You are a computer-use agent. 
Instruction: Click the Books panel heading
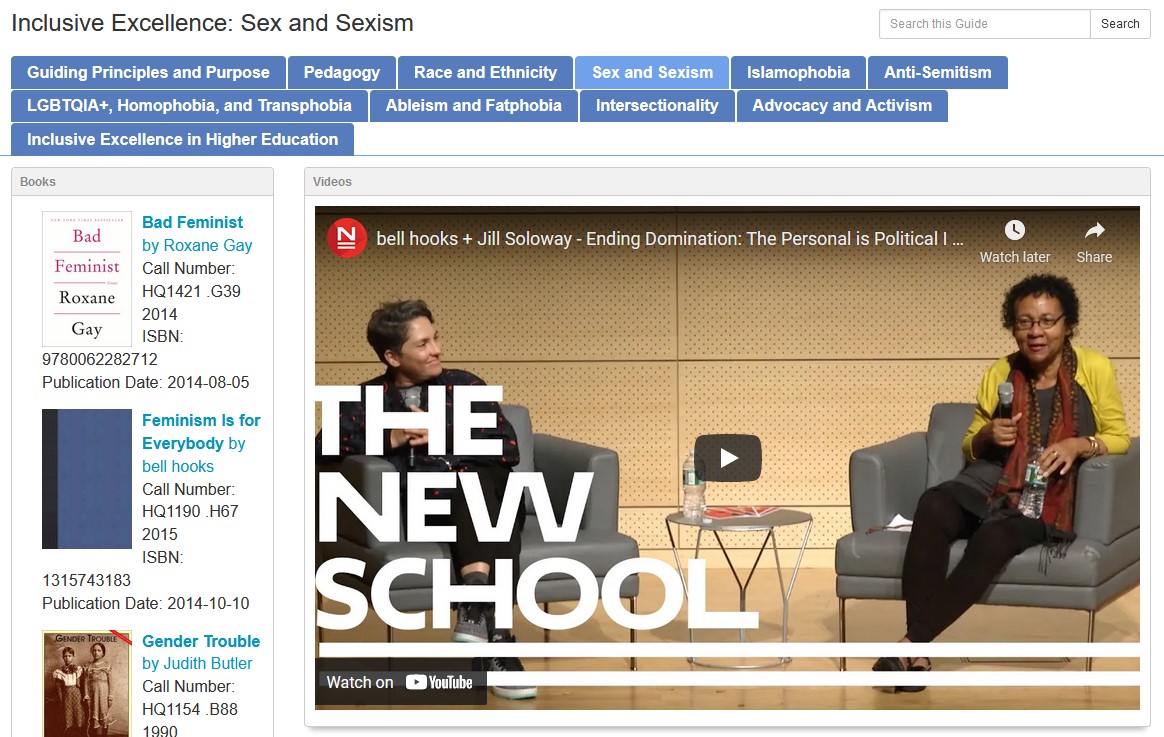[38, 182]
